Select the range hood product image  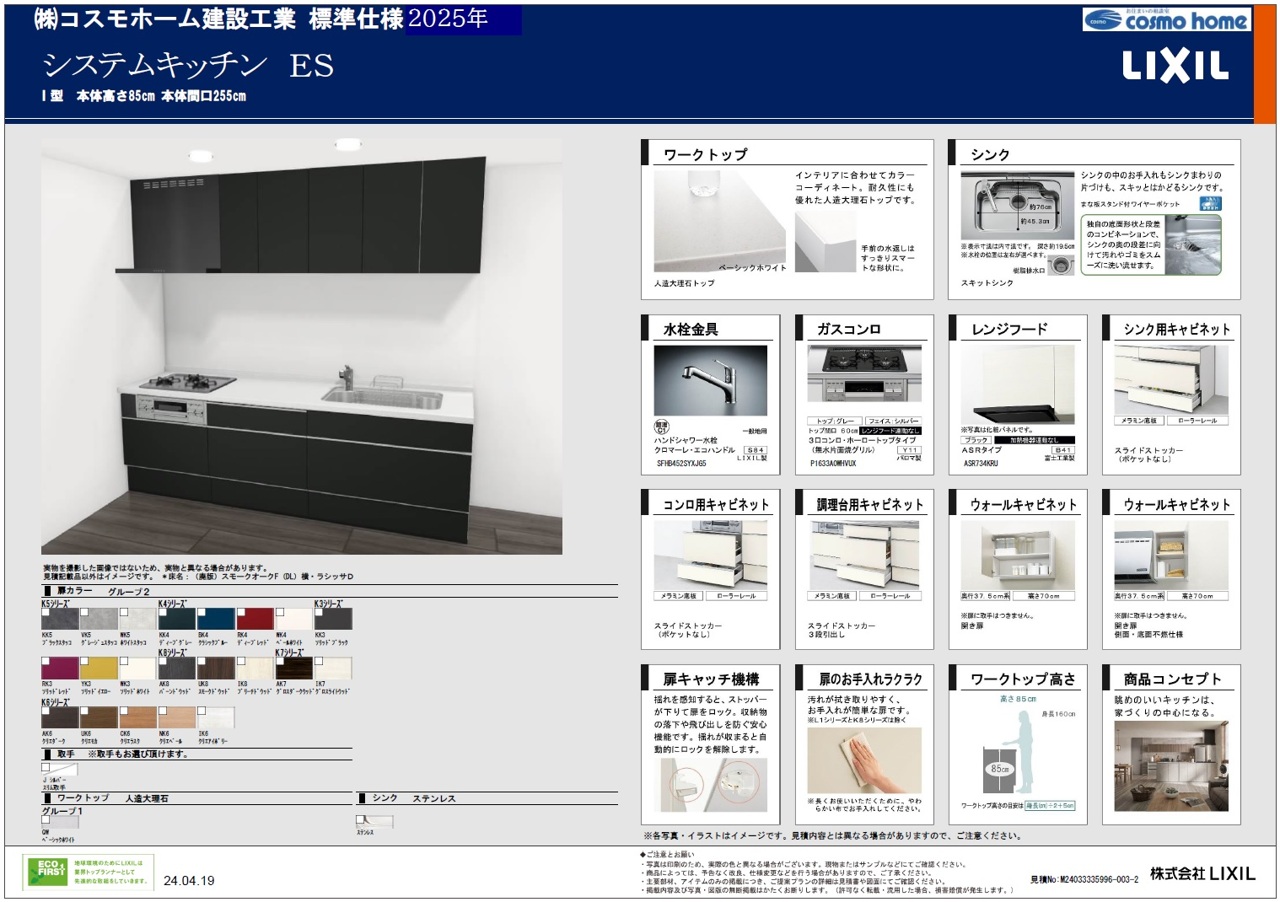click(1017, 385)
